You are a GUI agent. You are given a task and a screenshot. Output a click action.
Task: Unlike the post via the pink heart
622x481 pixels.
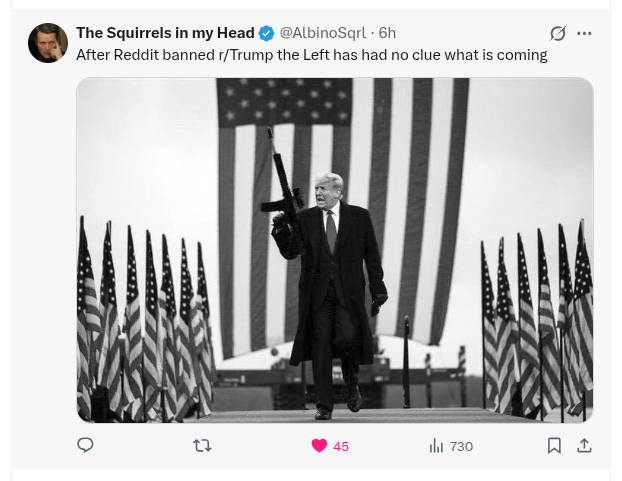tap(319, 446)
